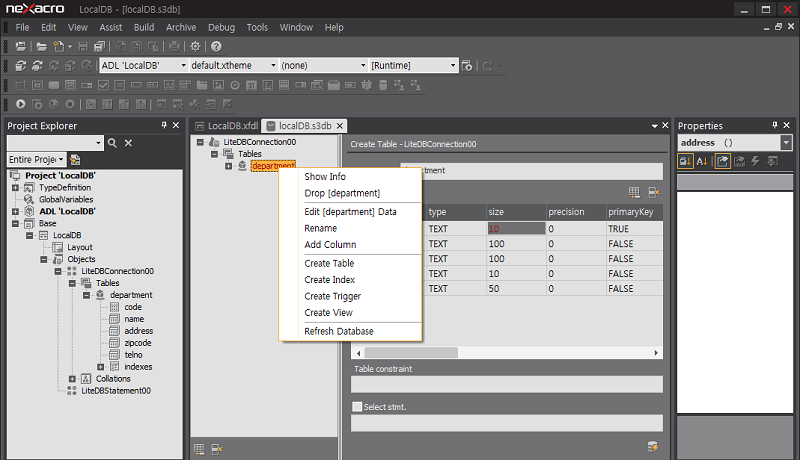The height and width of the screenshot is (460, 800).
Task: Click the Project Explorer search magnifier icon
Action: (112, 143)
